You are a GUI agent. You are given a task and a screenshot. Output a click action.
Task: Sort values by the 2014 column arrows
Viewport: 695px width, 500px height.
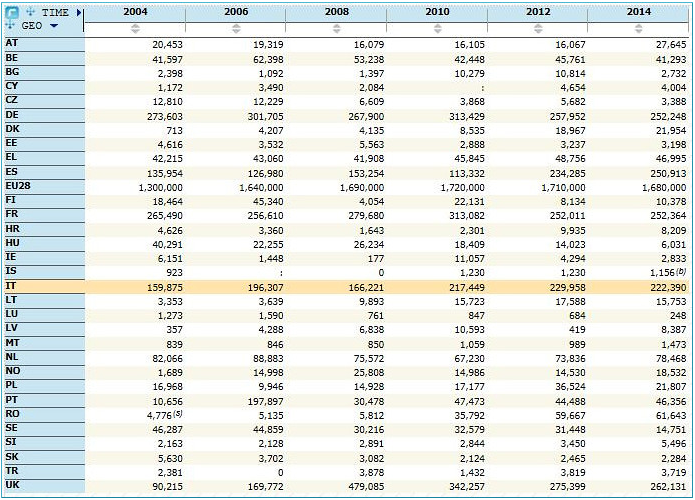[x=638, y=28]
